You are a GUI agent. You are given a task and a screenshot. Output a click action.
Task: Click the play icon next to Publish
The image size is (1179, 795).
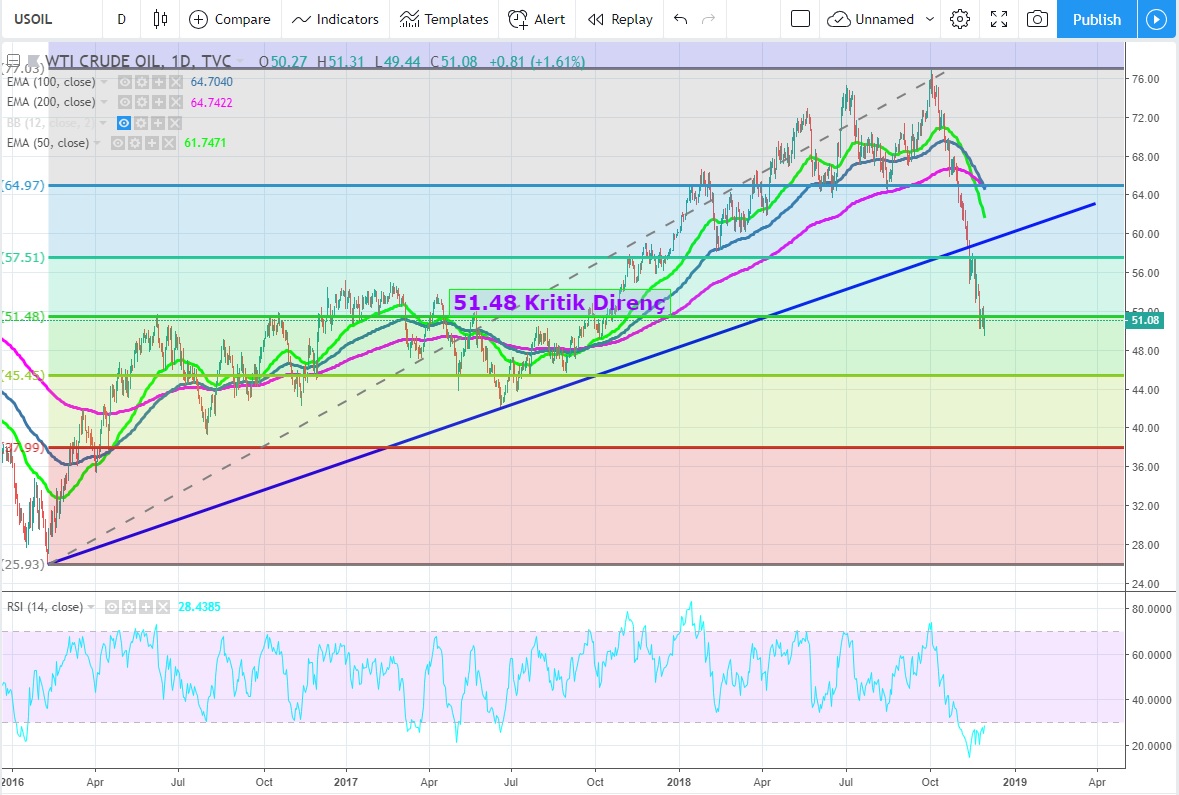click(x=1157, y=19)
